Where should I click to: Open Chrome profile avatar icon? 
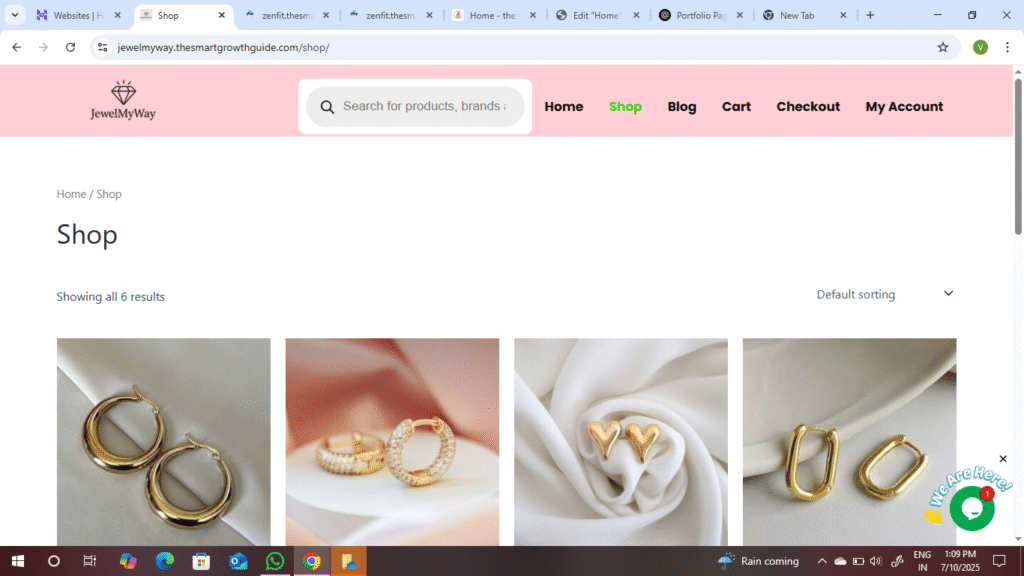(980, 47)
